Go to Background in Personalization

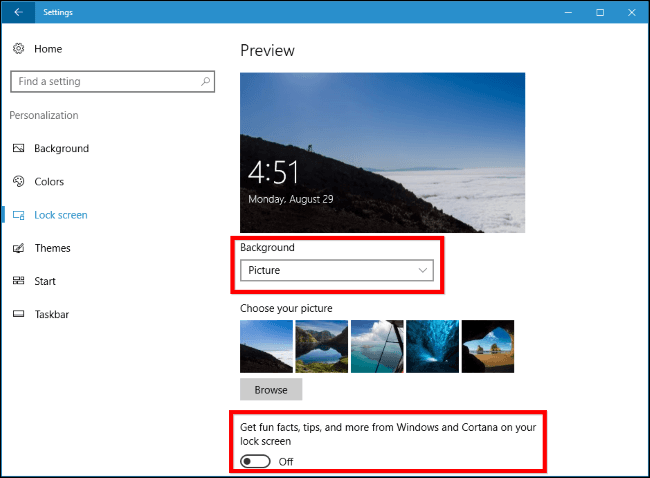(x=61, y=148)
